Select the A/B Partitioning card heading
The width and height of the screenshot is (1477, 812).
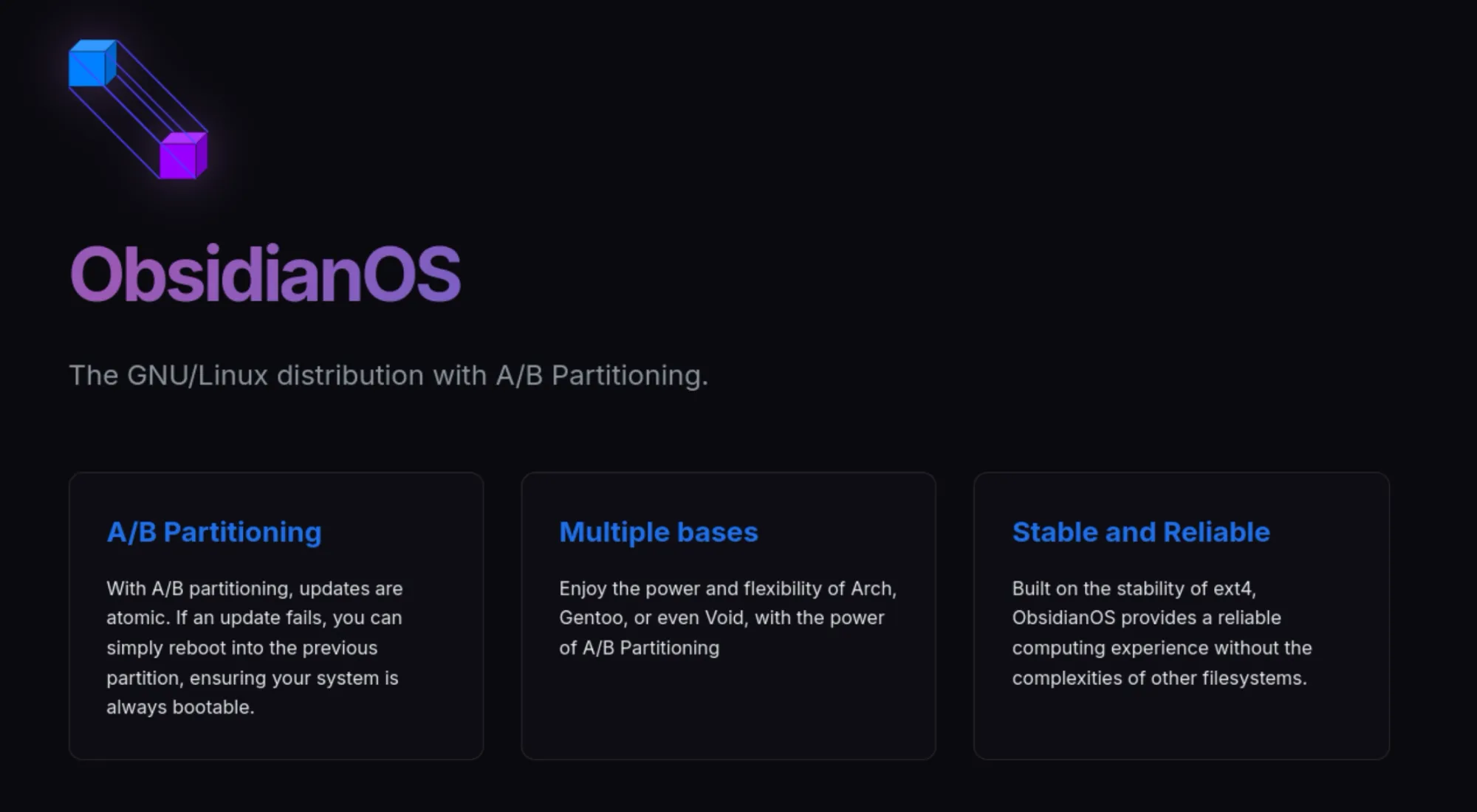214,532
